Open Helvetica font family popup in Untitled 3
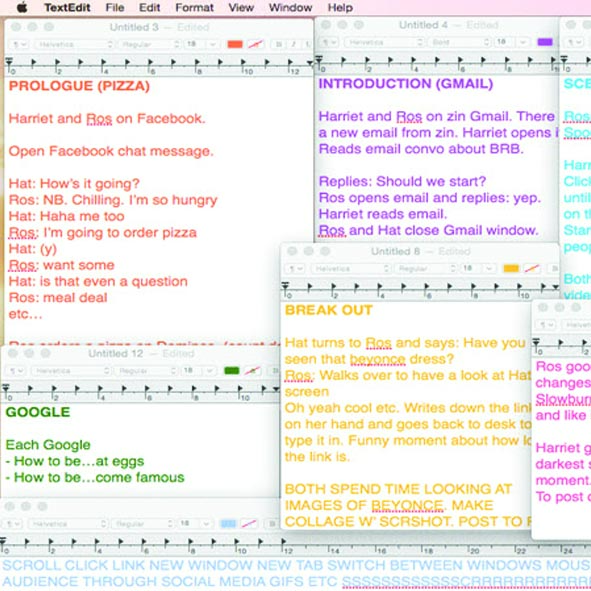 74,44
